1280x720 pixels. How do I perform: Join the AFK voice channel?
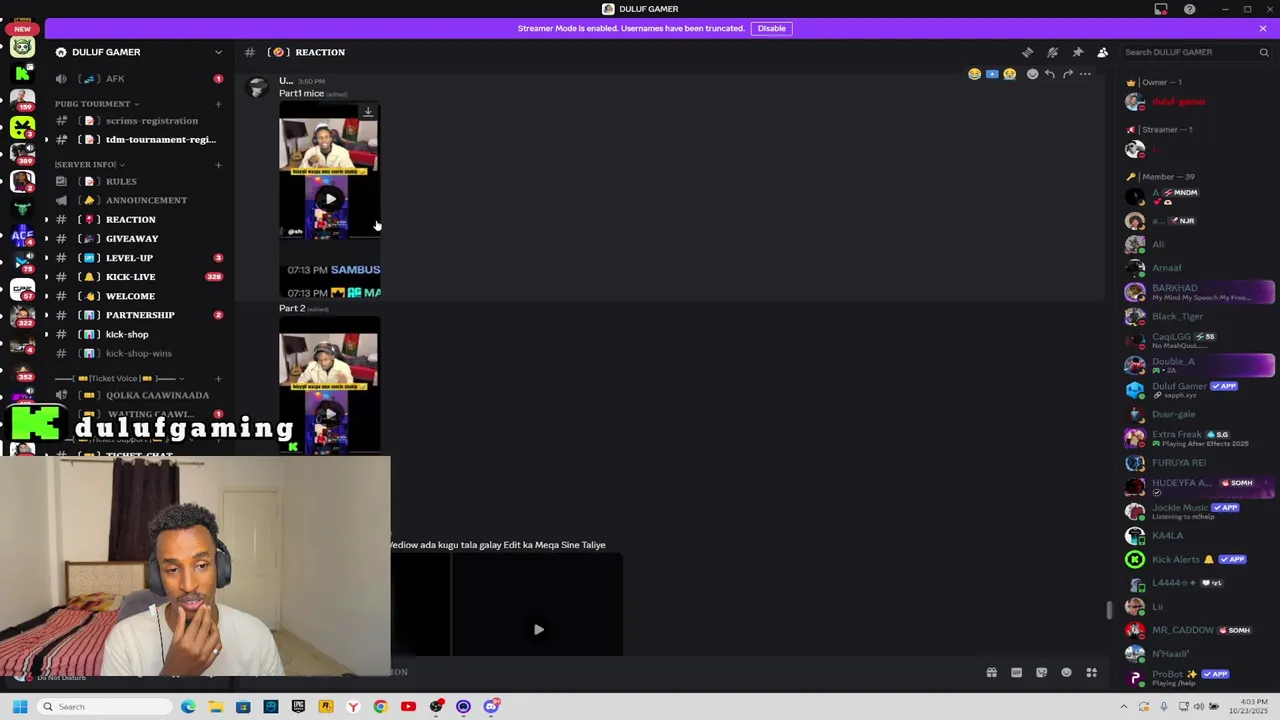point(140,79)
